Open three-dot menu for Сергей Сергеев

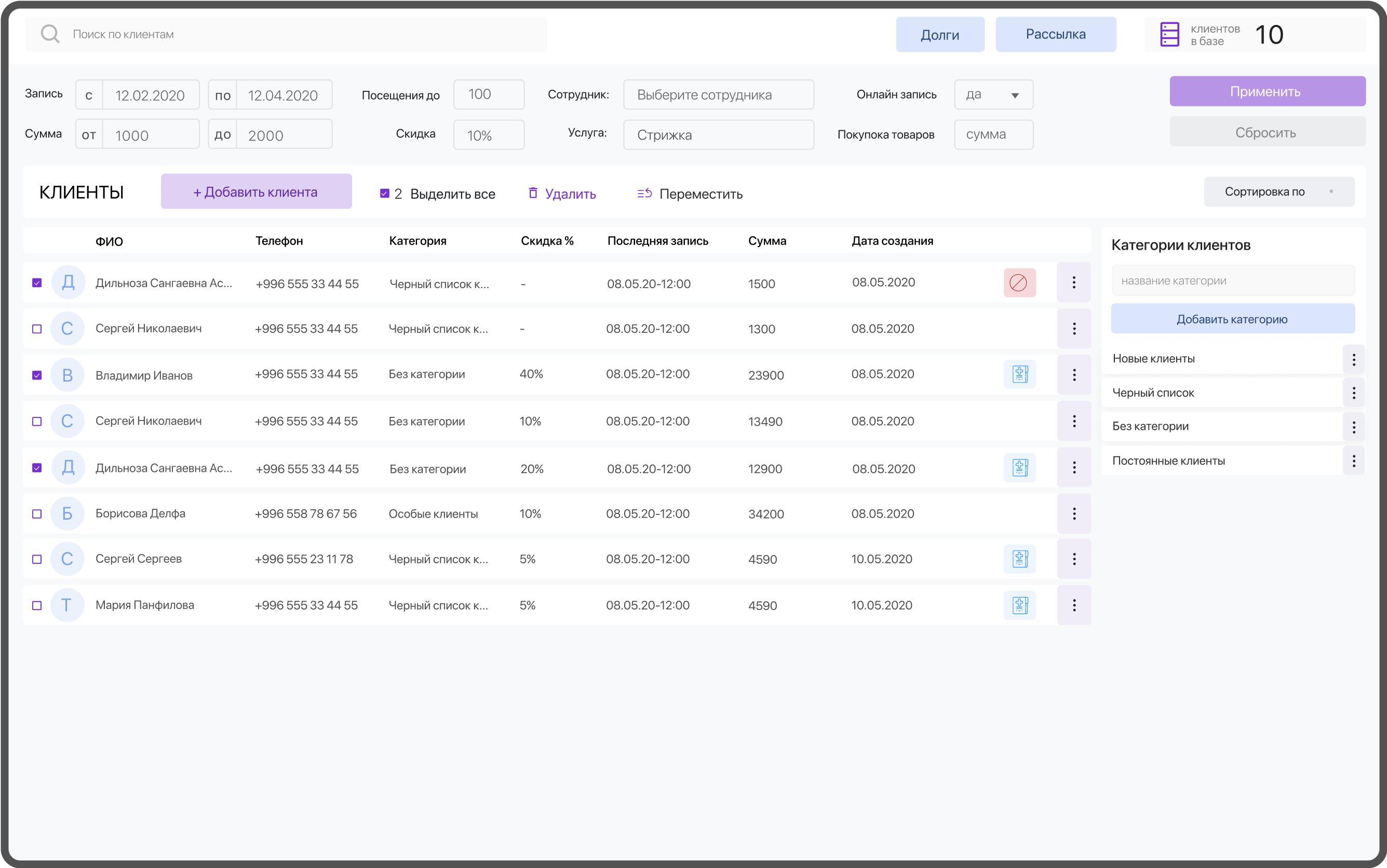pyautogui.click(x=1073, y=559)
